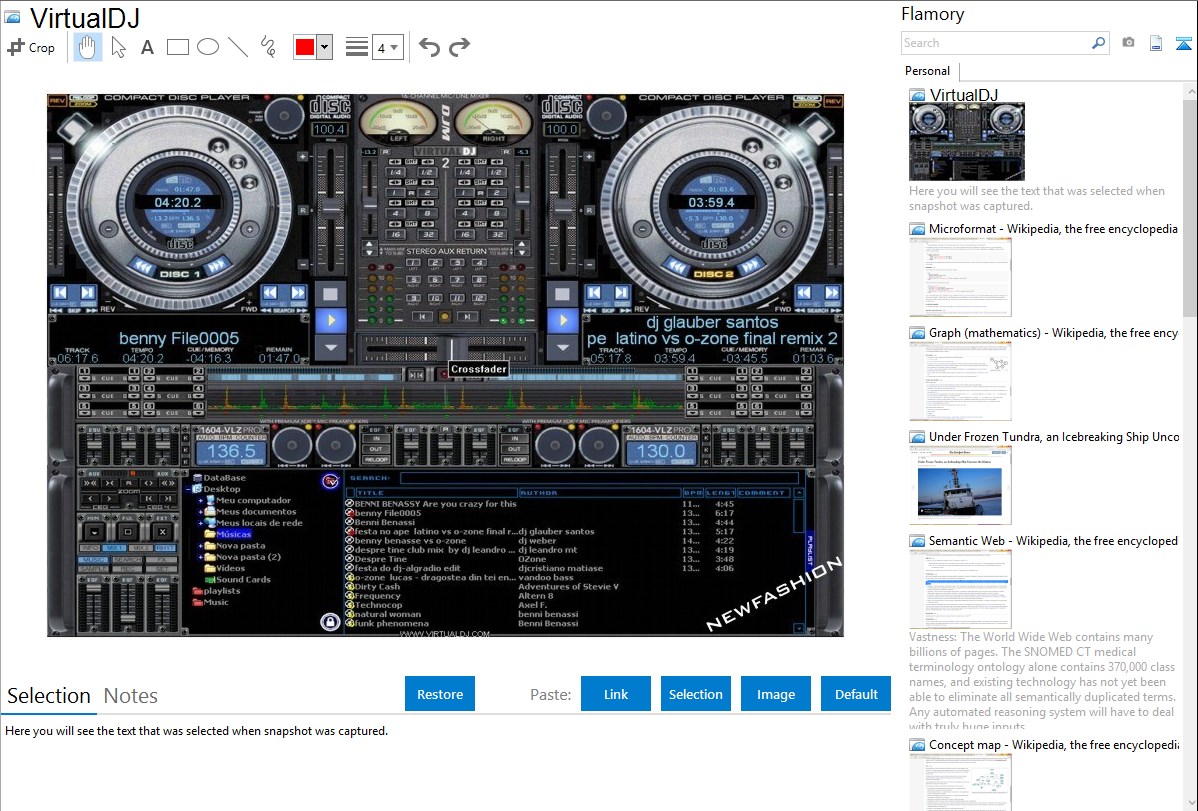The height and width of the screenshot is (811, 1198).
Task: Expand the Nova pasta tree node
Action: [x=201, y=546]
